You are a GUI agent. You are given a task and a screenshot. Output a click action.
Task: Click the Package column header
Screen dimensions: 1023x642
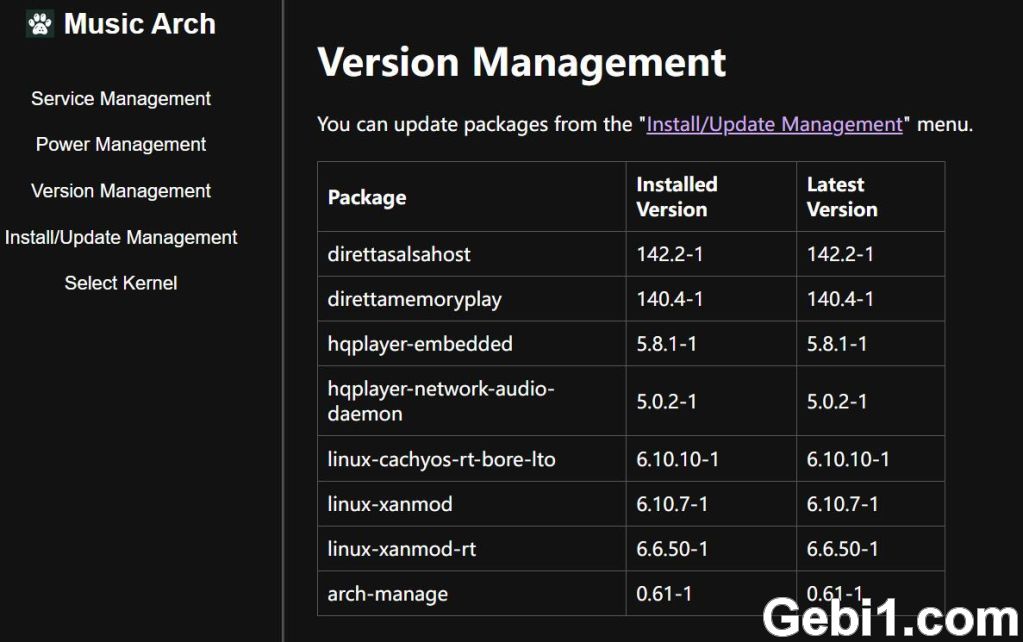pos(367,197)
